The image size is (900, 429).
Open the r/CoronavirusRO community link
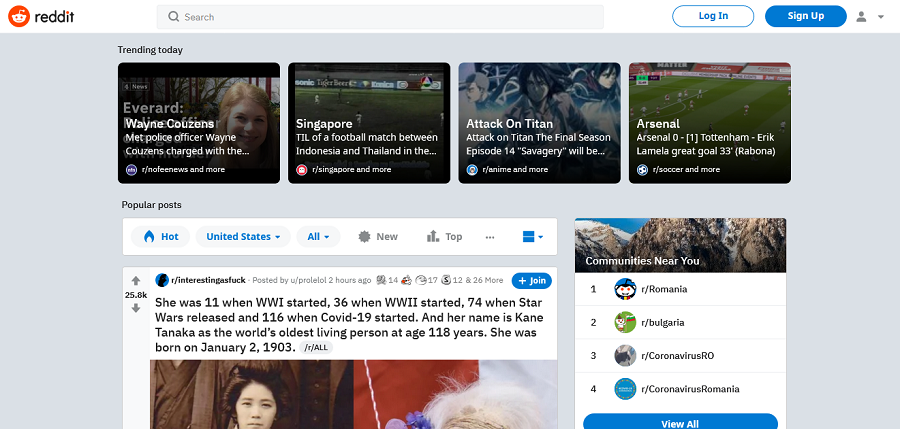[x=678, y=356]
